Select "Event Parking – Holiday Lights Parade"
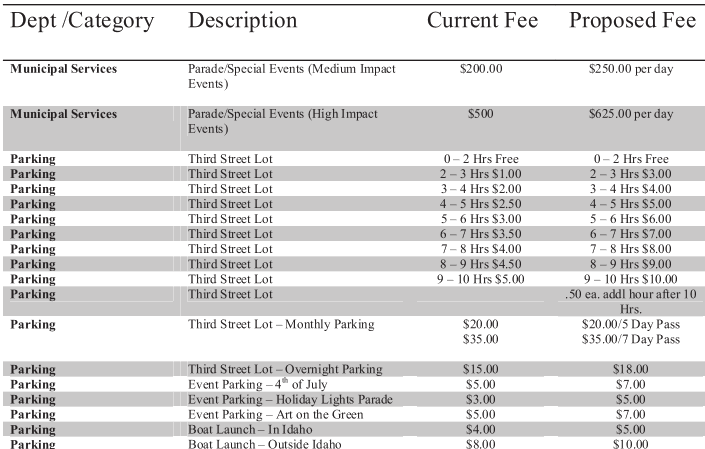The height and width of the screenshot is (449, 705). pyautogui.click(x=290, y=400)
